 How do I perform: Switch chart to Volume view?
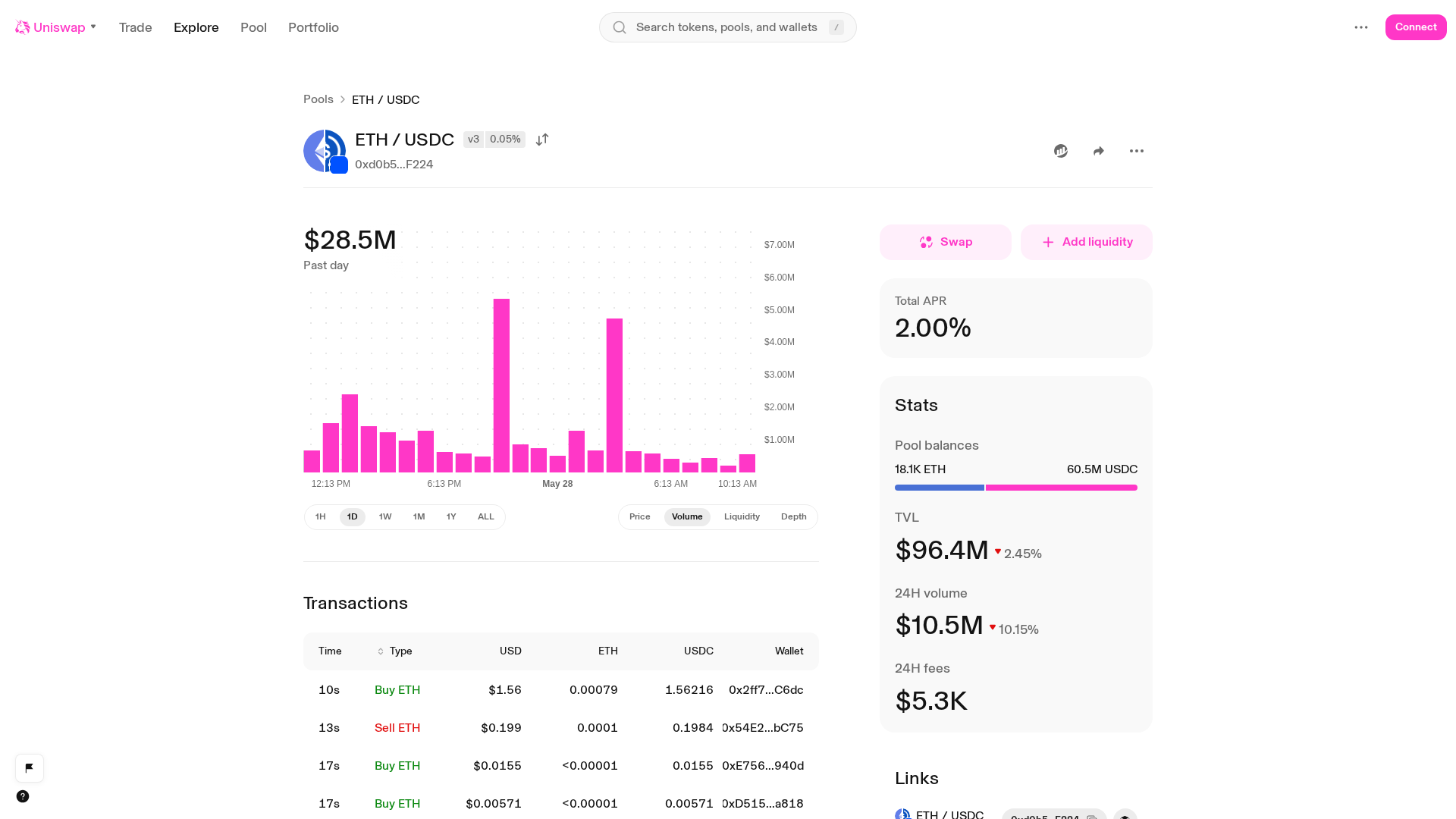point(687,517)
